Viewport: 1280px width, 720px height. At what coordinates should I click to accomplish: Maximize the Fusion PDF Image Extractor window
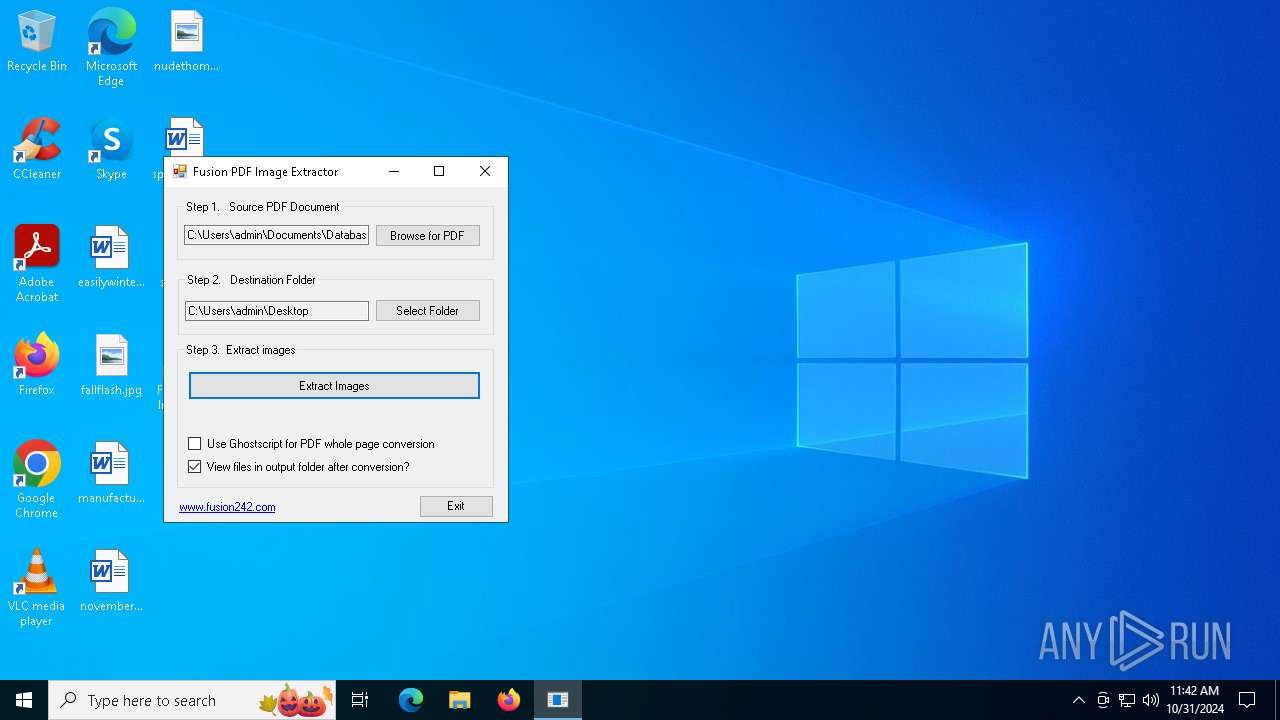(438, 171)
